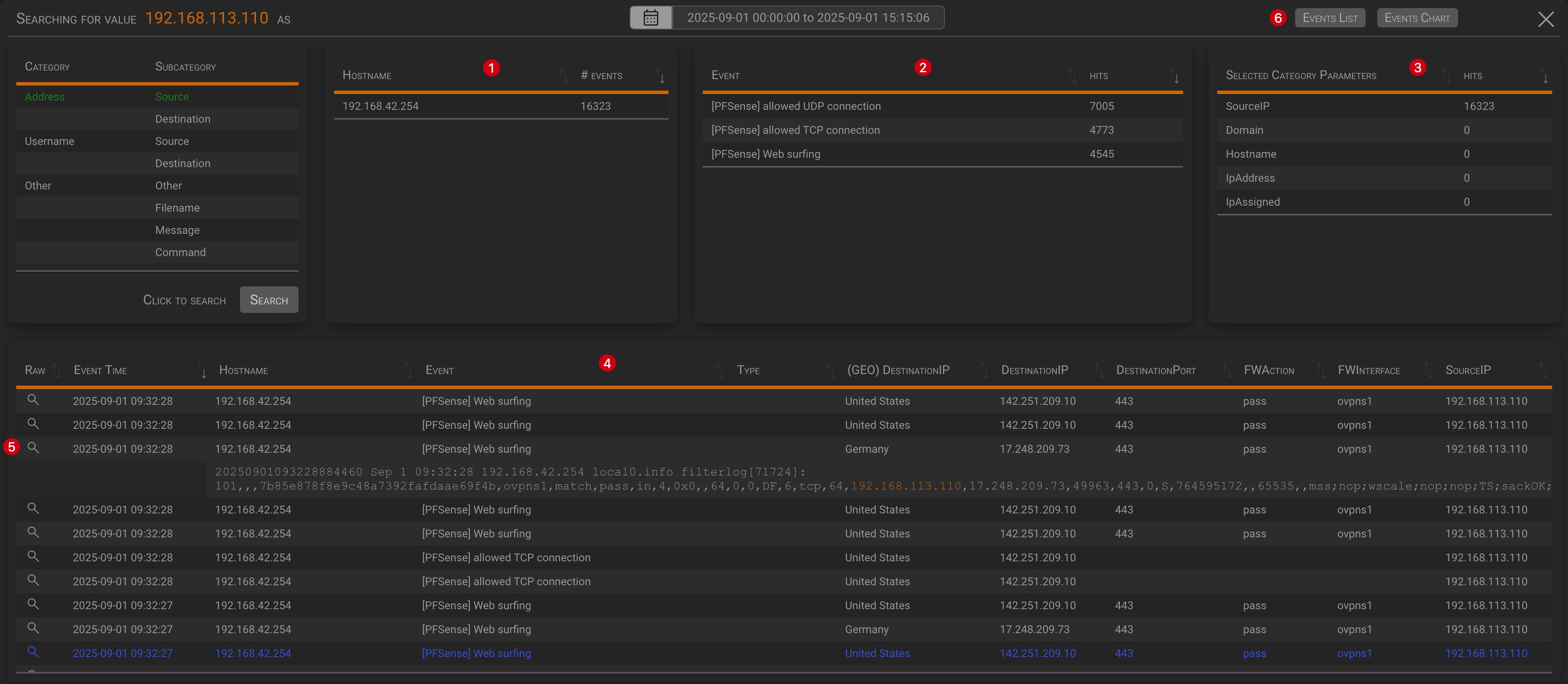Screen dimensions: 1568x684
Task: Select the Command subcategory
Action: pyautogui.click(x=180, y=253)
